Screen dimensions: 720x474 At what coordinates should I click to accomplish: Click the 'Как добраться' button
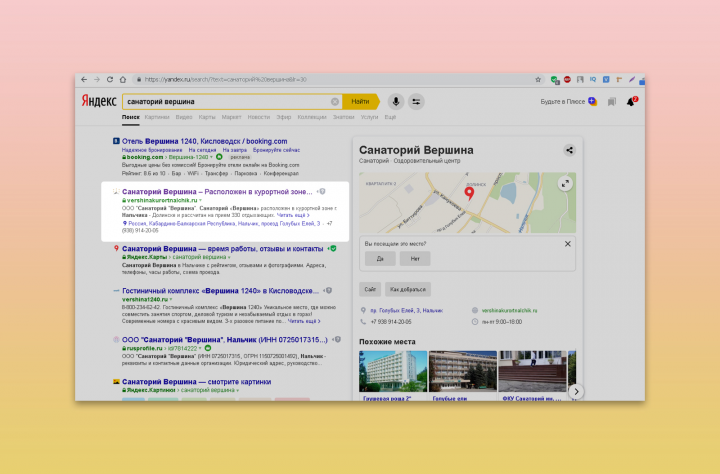(x=408, y=289)
